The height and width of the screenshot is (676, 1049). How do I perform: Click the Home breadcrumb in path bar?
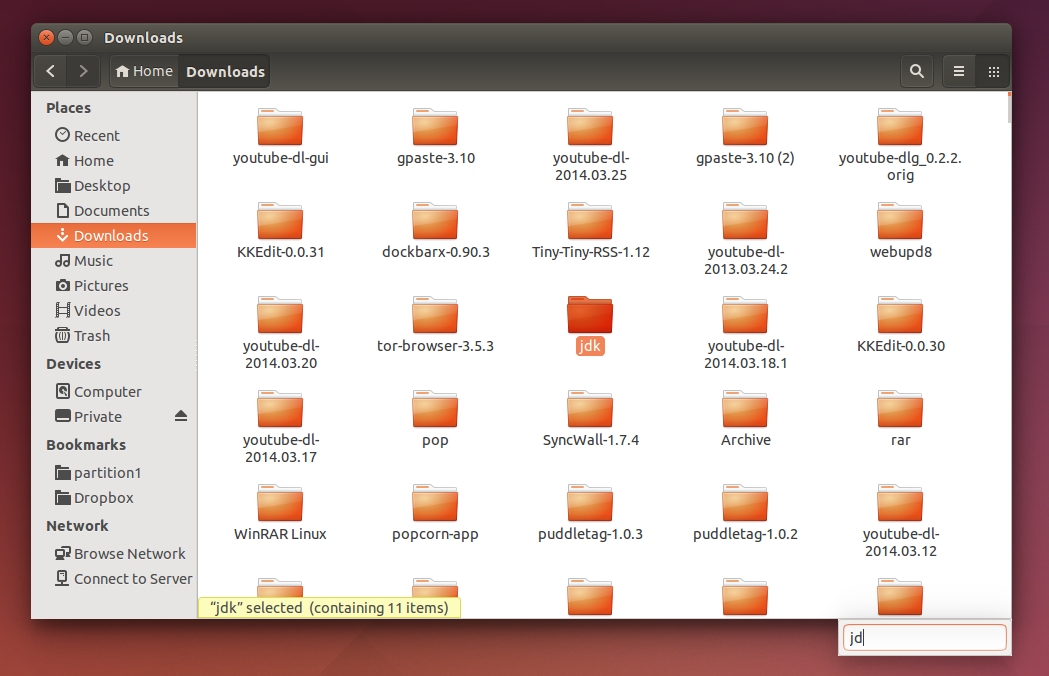[143, 71]
